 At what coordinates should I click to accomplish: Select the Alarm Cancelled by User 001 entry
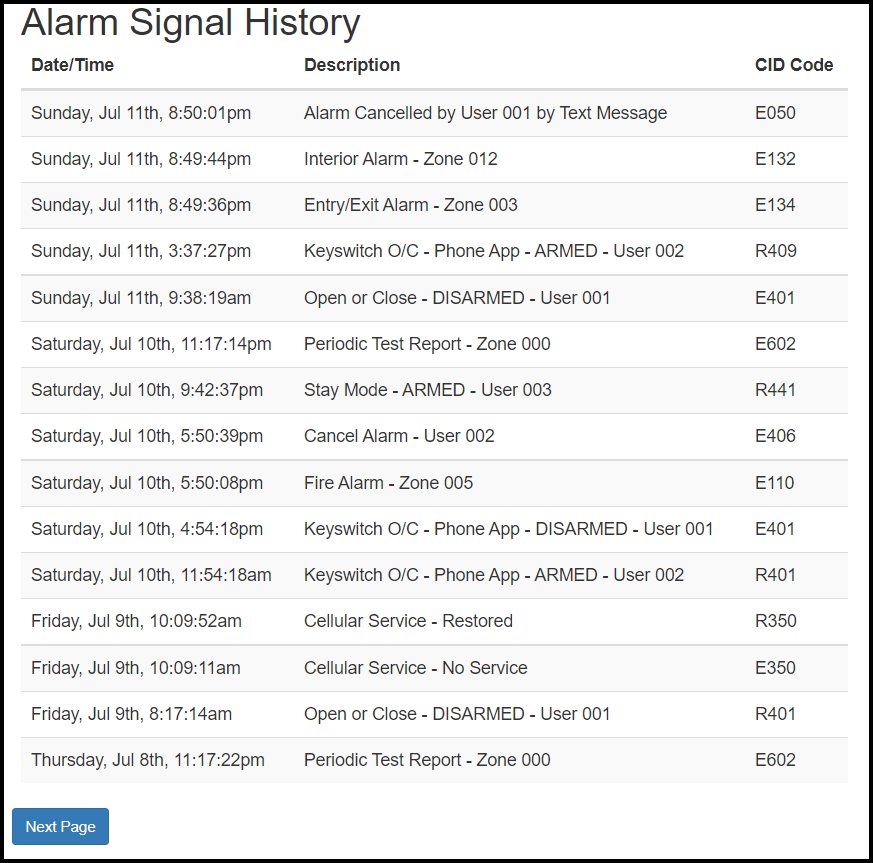click(485, 113)
